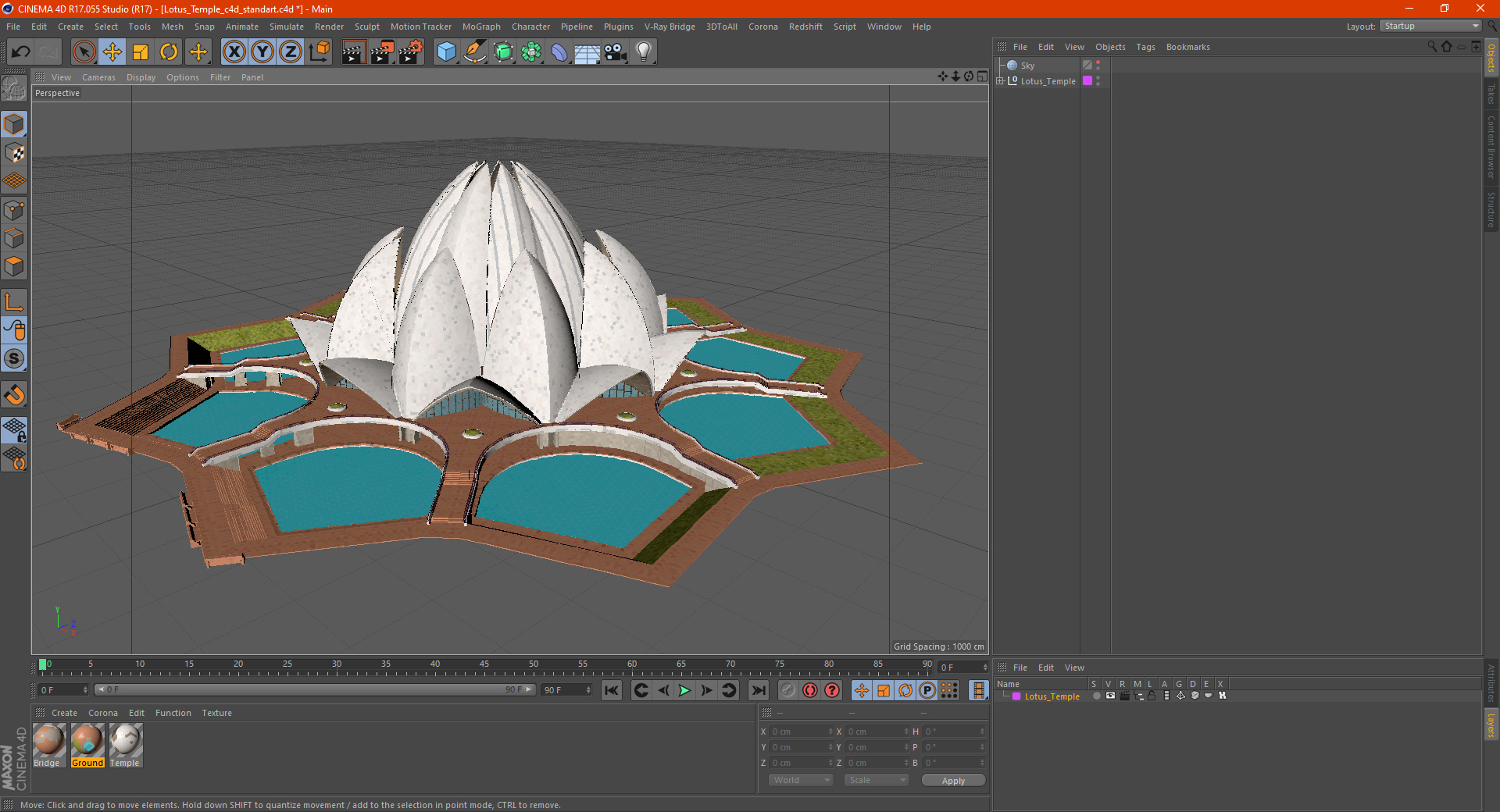Open Render Settings gear clapperboard icon
1500x812 pixels.
pos(411,52)
